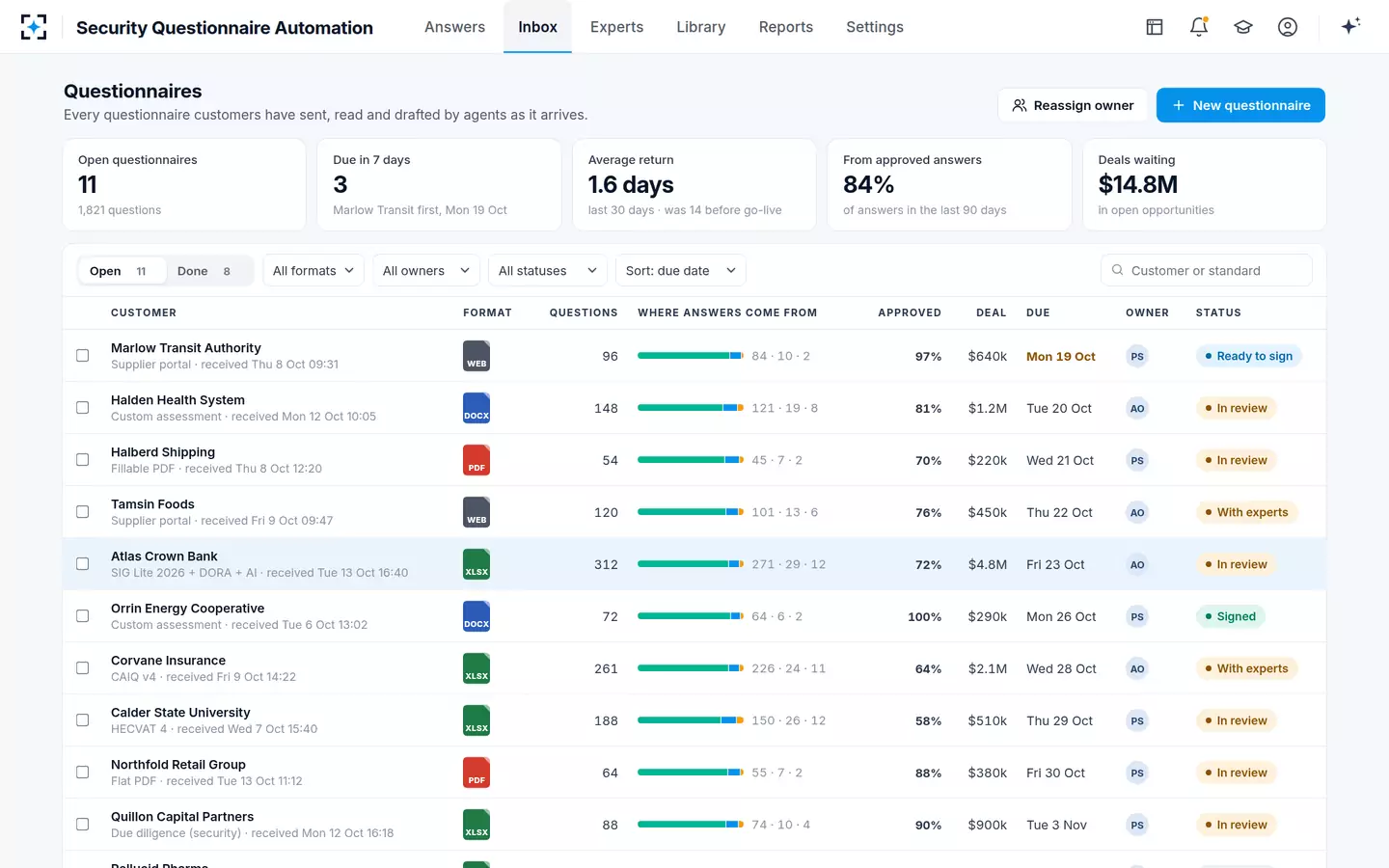
Task: Open the All formats dropdown
Action: click(313, 271)
